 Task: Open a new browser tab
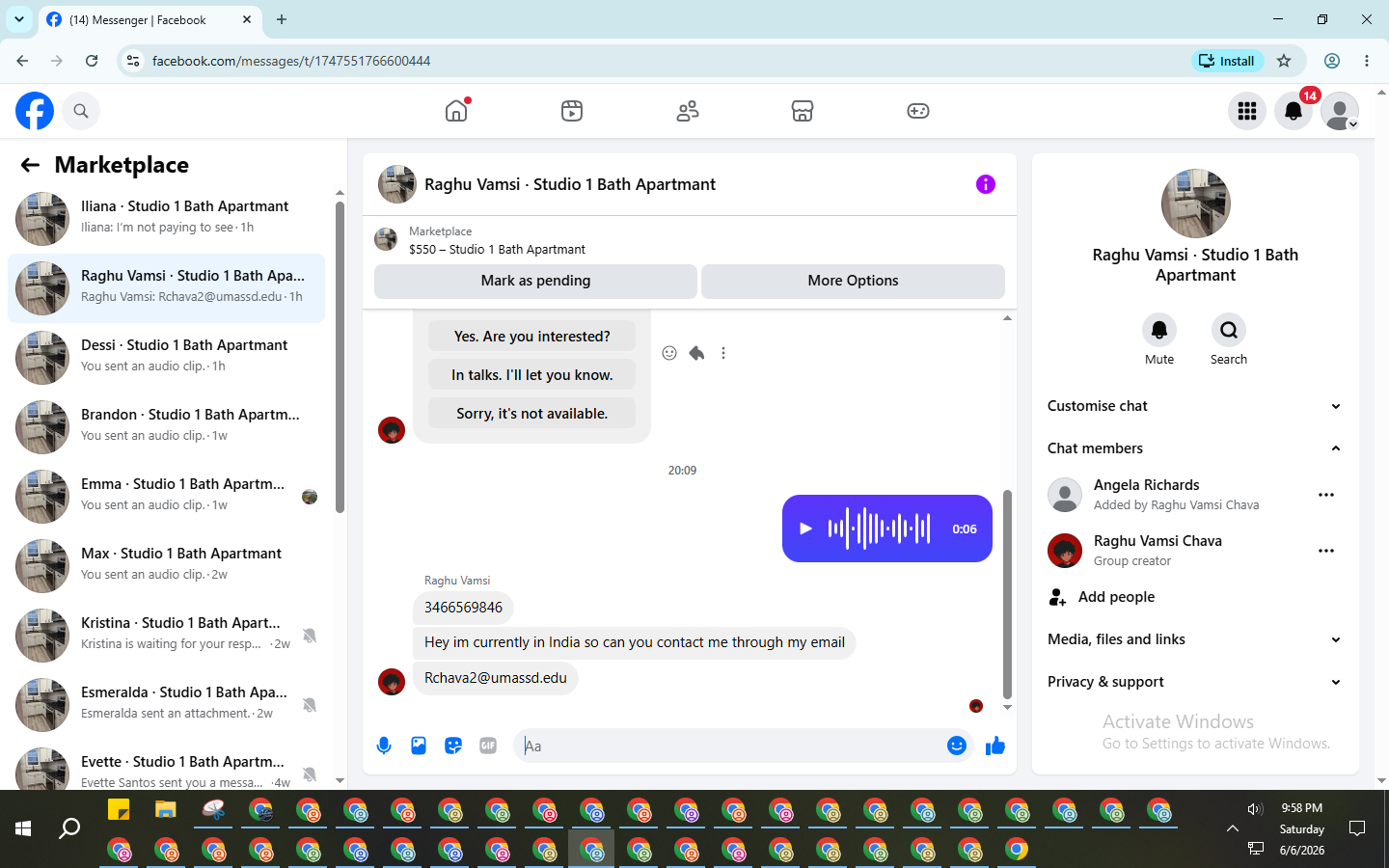282,19
